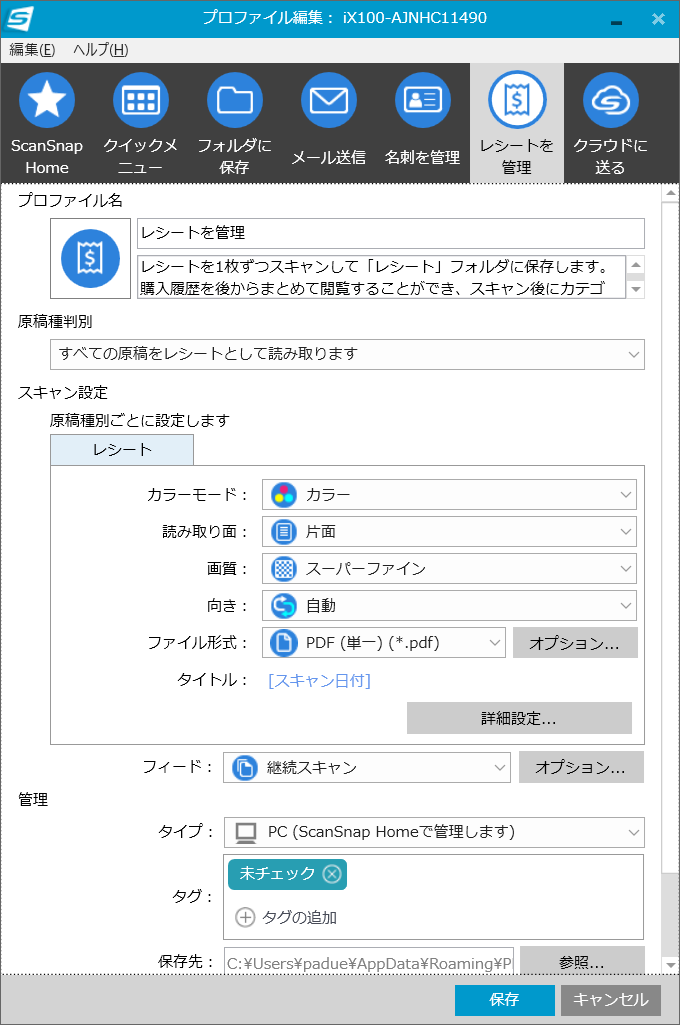The width and height of the screenshot is (680, 1025).
Task: Open the 編集(E) menu
Action: coord(33,50)
